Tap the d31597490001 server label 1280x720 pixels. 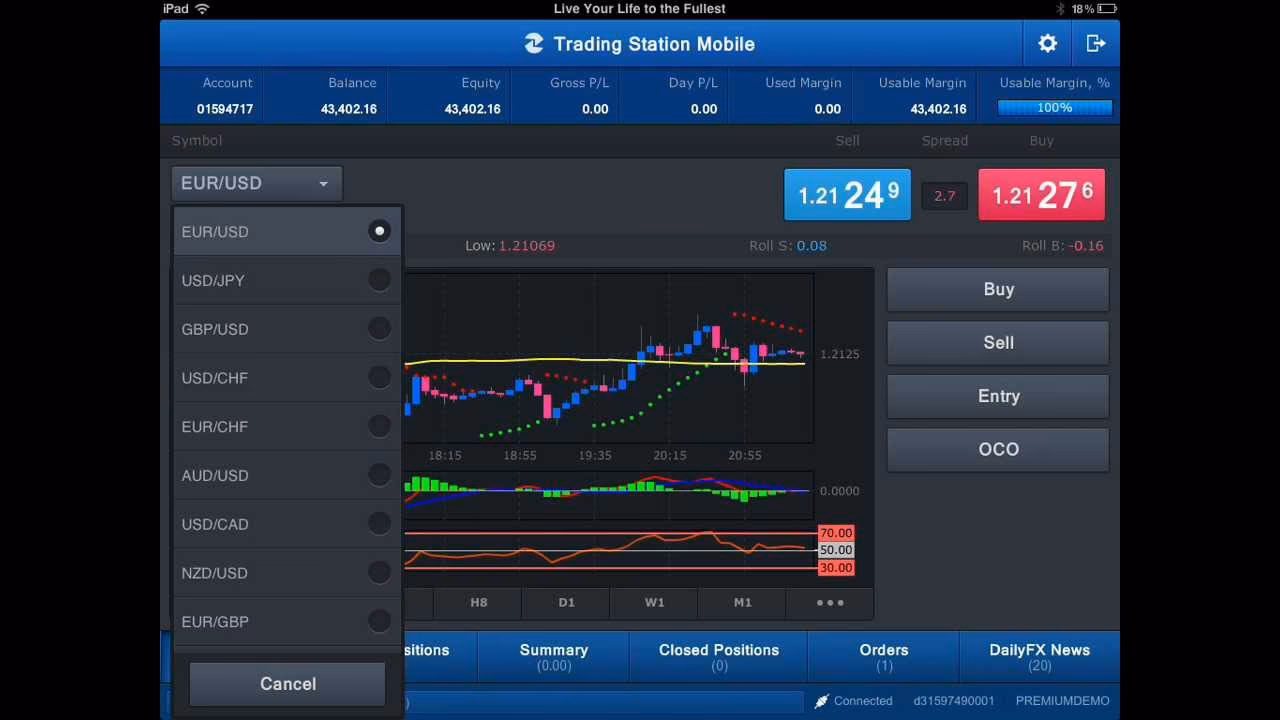(954, 701)
